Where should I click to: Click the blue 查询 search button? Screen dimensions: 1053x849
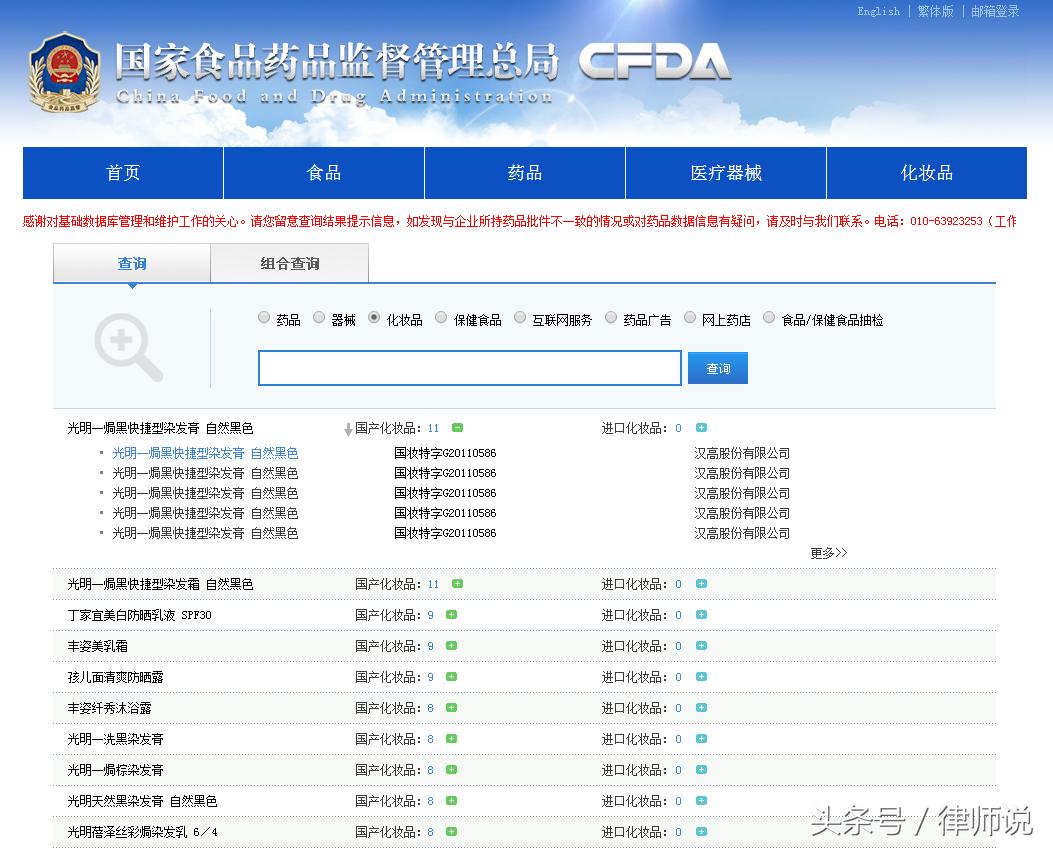pos(717,368)
